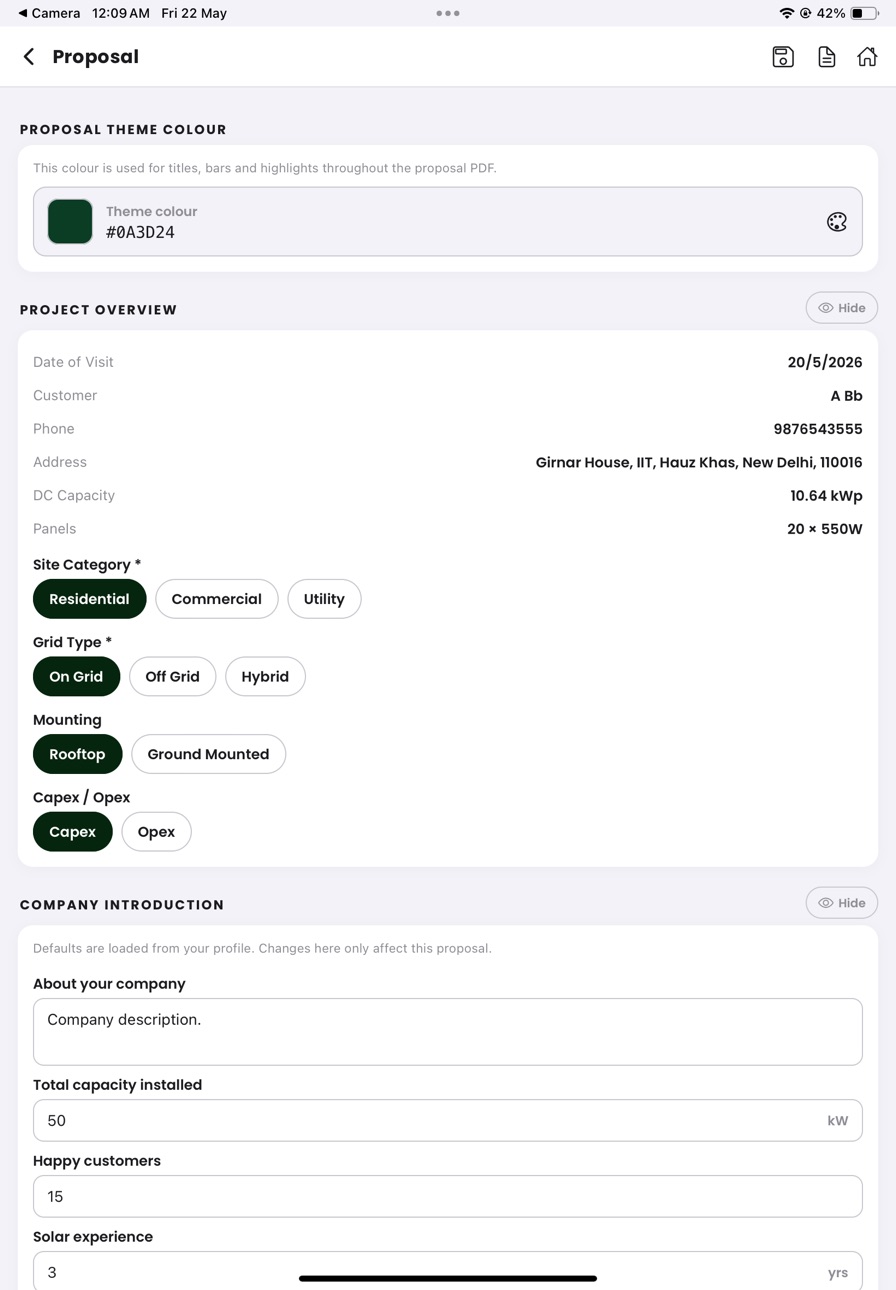The height and width of the screenshot is (1290, 896).
Task: Set mounting to Rooftop
Action: (x=77, y=754)
